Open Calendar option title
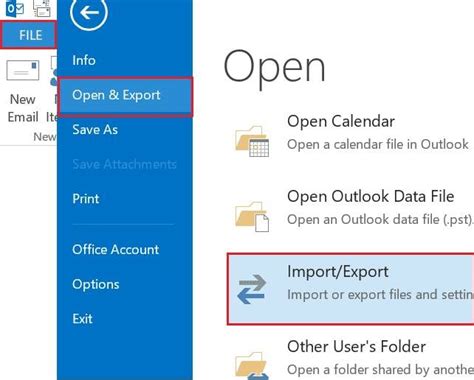Viewport: 474px width, 380px height. point(341,121)
